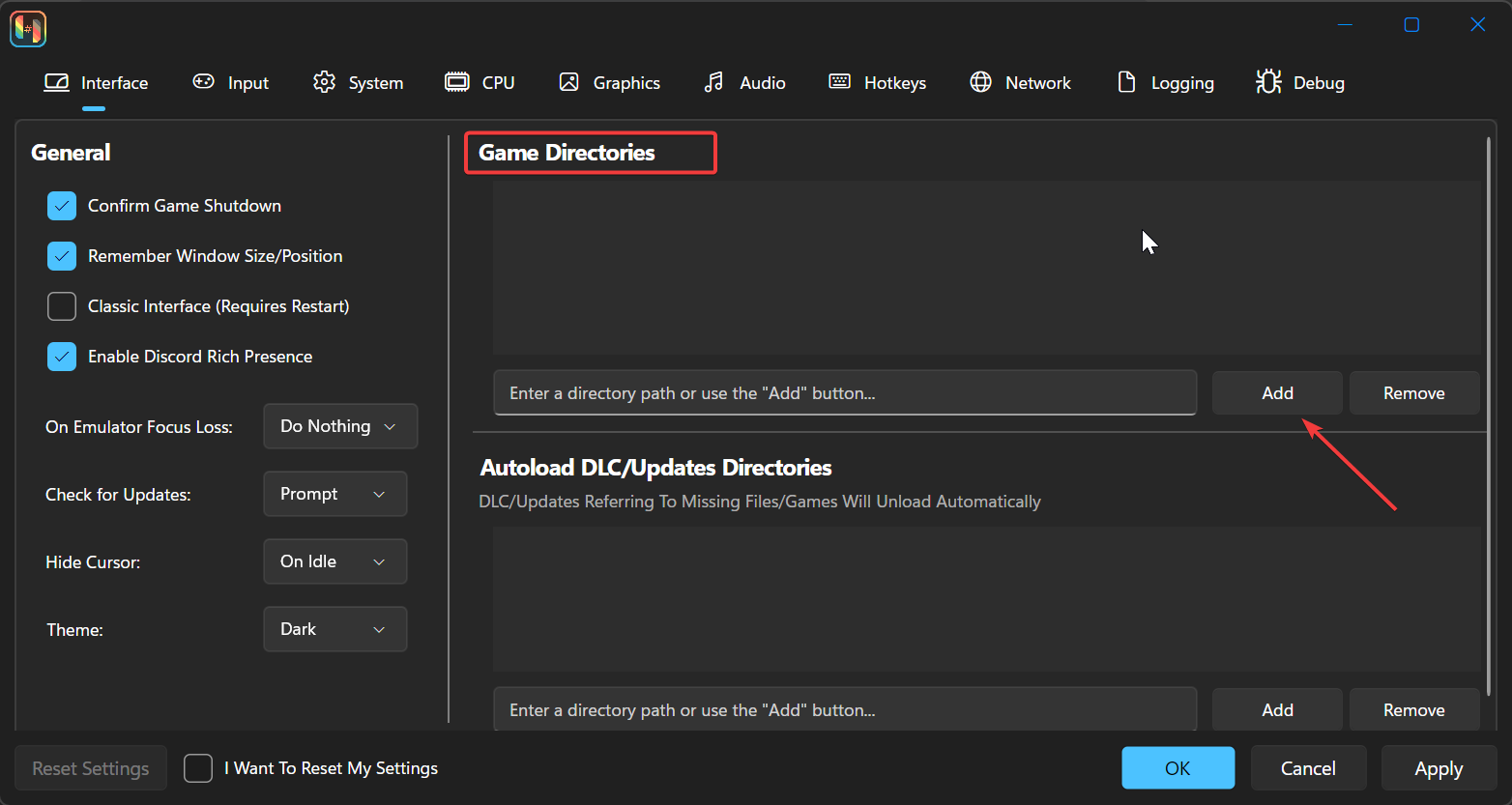Click the Game Directories path input field
This screenshot has width=1512, height=805.
(x=845, y=393)
